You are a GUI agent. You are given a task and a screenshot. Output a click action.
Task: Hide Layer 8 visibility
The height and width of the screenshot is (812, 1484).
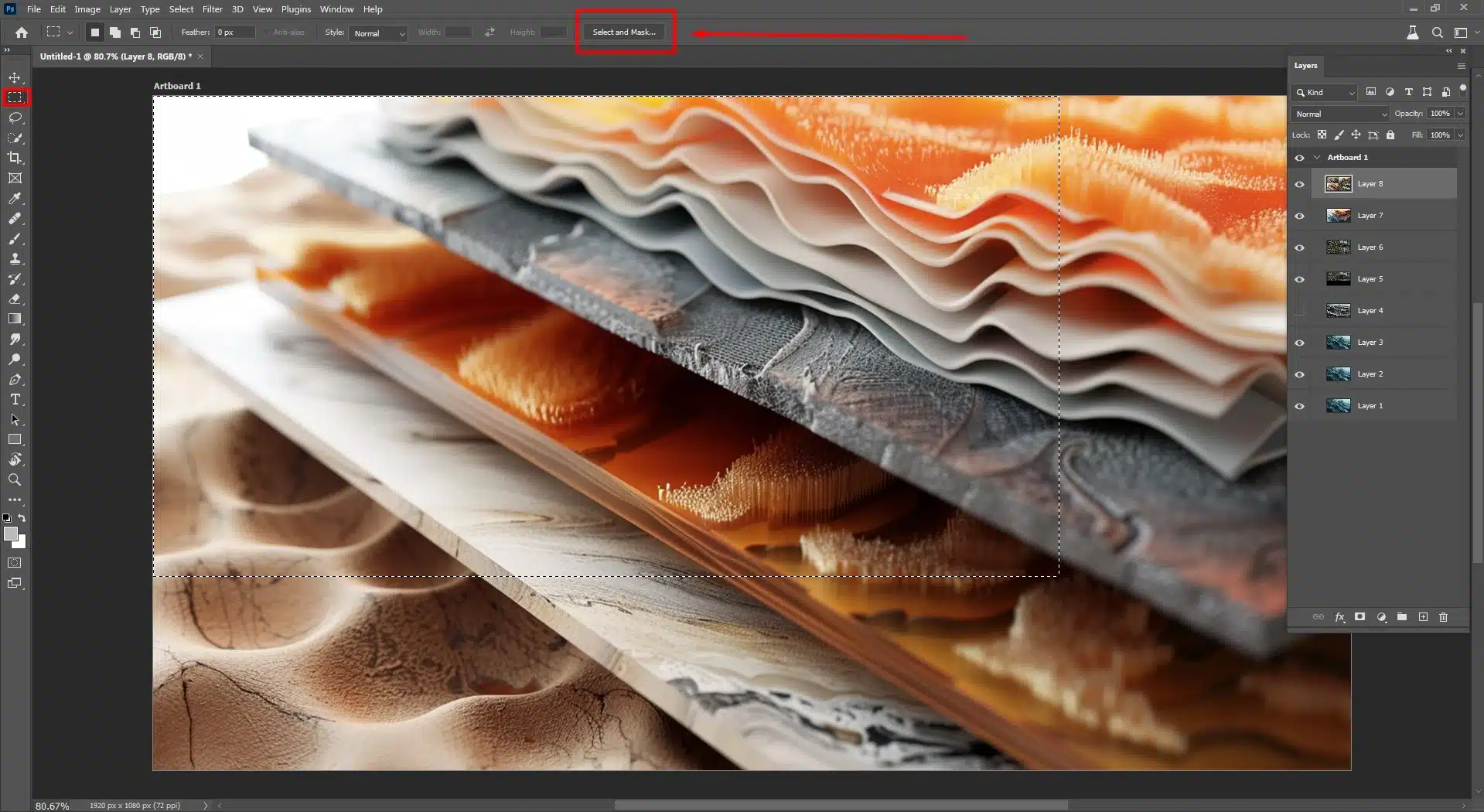[x=1299, y=184]
